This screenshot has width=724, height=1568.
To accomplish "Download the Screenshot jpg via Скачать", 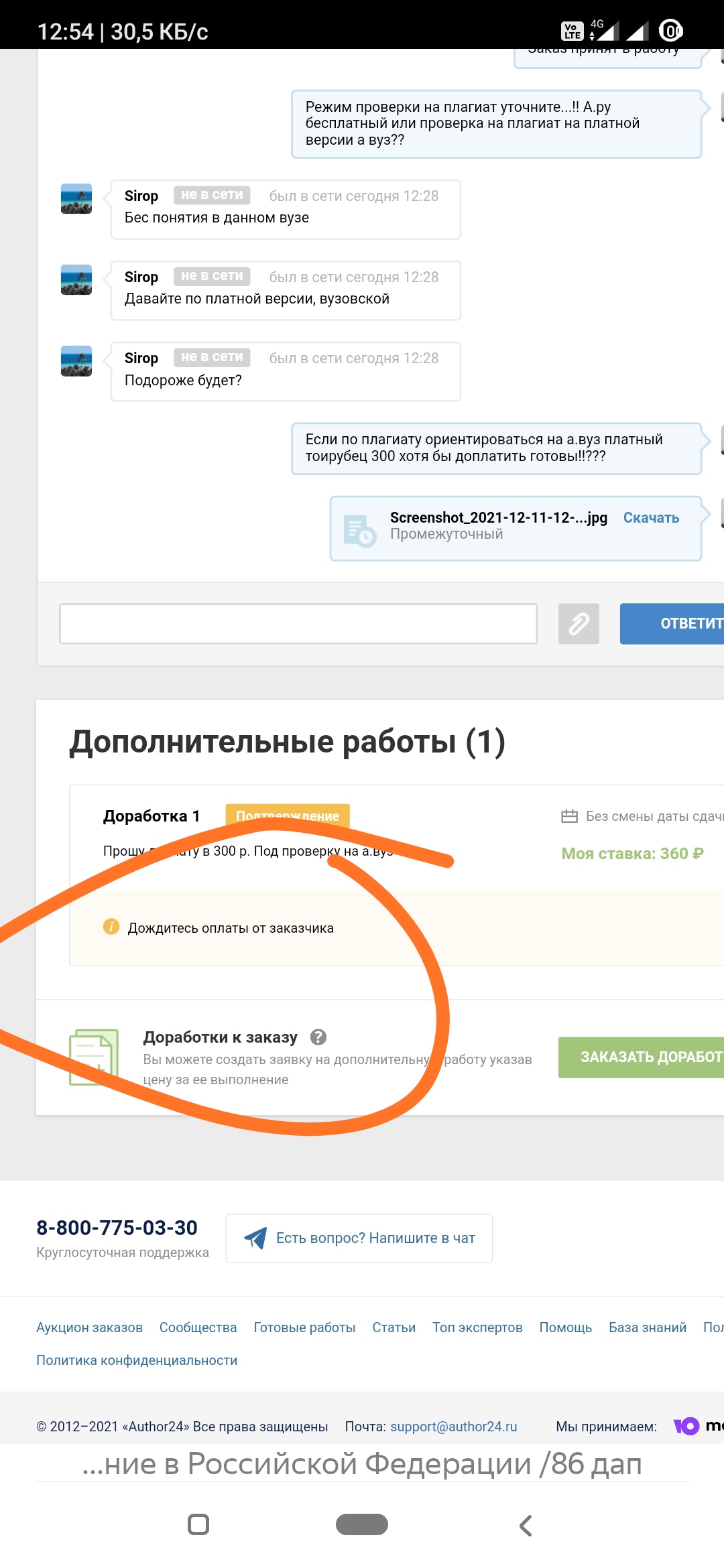I will (651, 518).
